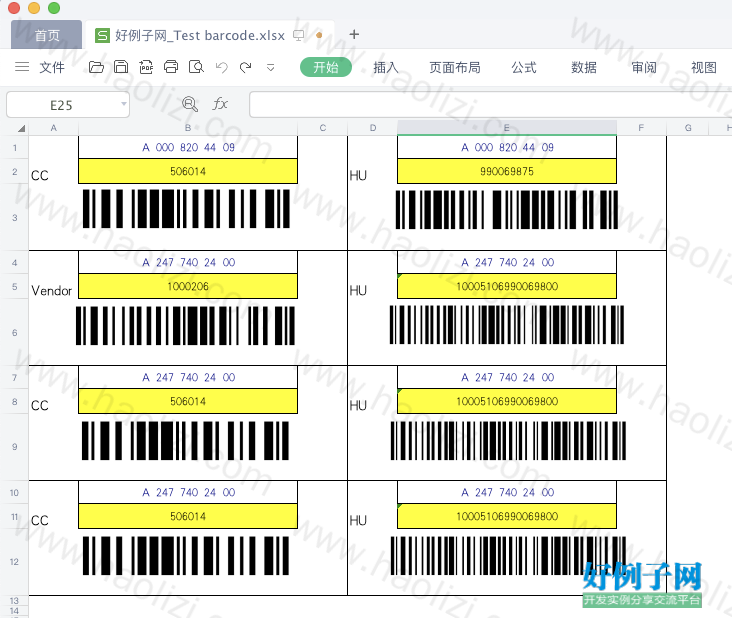The height and width of the screenshot is (618, 732).
Task: Click the Name Box showing E25
Action: pos(68,105)
